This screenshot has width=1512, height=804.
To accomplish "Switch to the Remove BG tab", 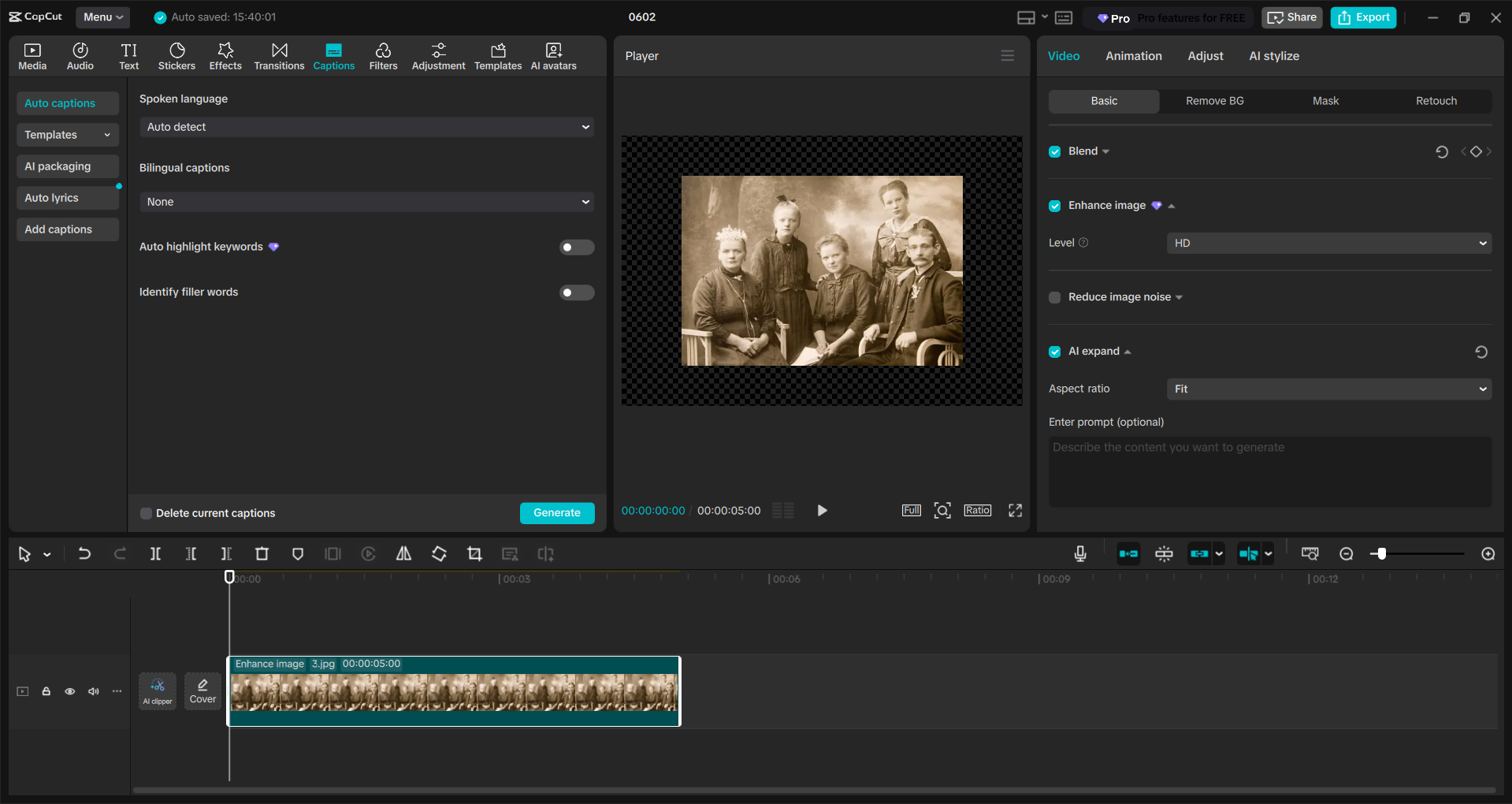I will (x=1214, y=101).
